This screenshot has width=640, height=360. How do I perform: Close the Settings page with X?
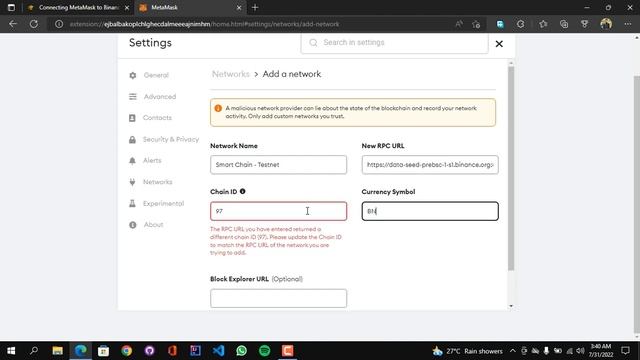(x=499, y=44)
